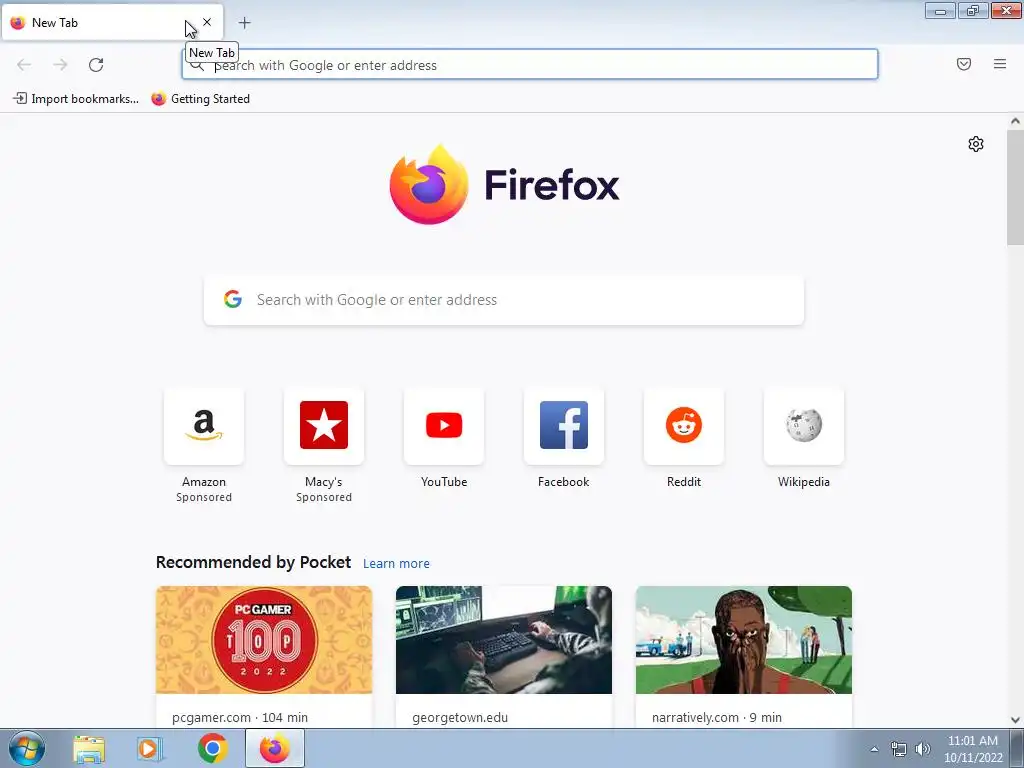Open Windows Explorer from taskbar

click(x=89, y=748)
